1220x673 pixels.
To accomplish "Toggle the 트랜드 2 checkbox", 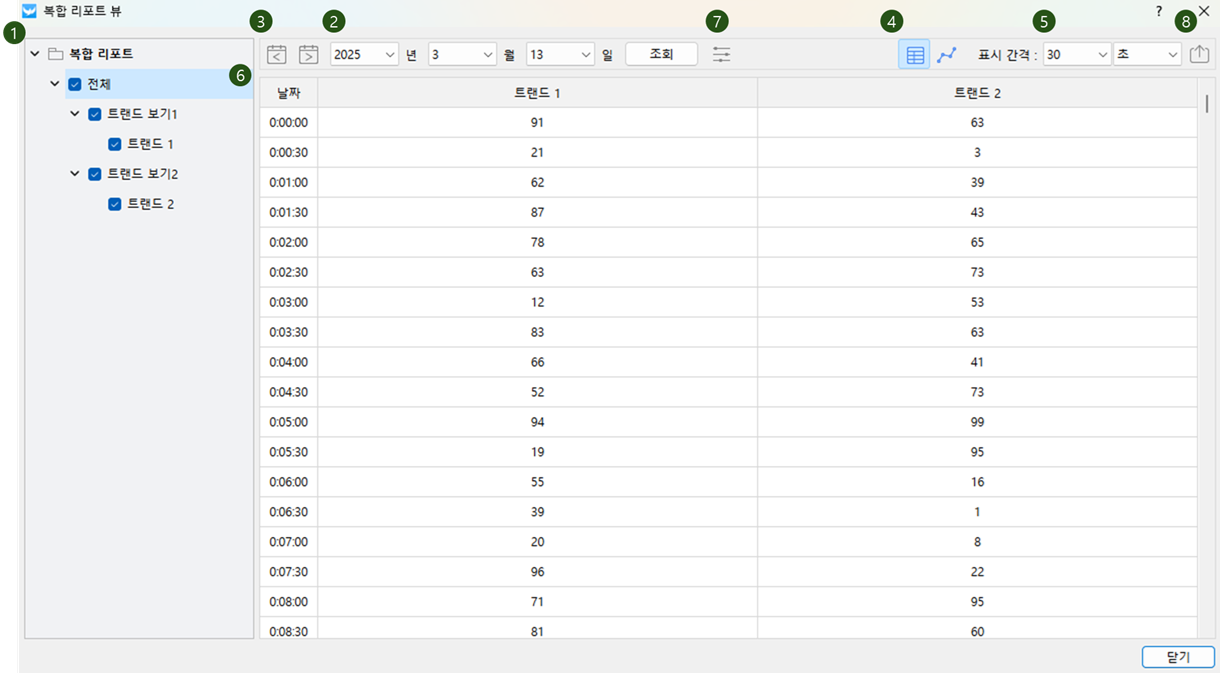I will [115, 204].
